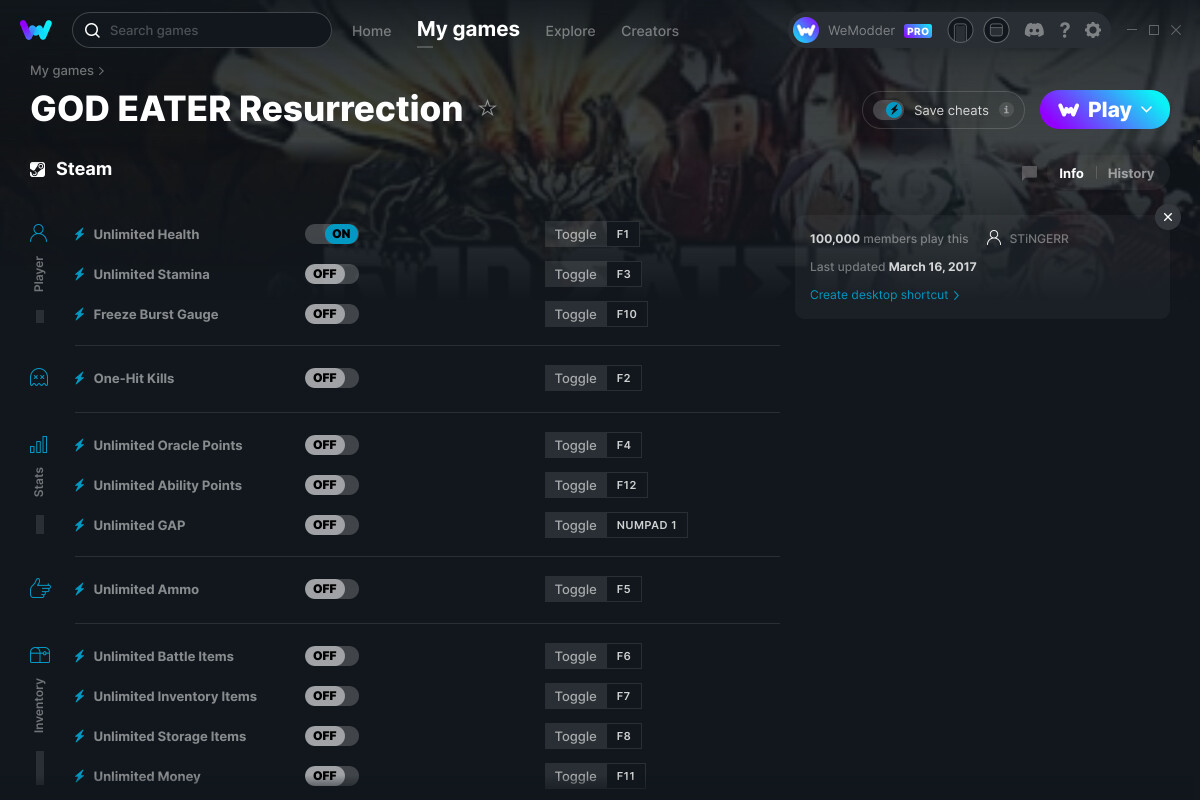
Task: Click the lightning bolt beside Unlimited GAP
Action: tap(80, 525)
